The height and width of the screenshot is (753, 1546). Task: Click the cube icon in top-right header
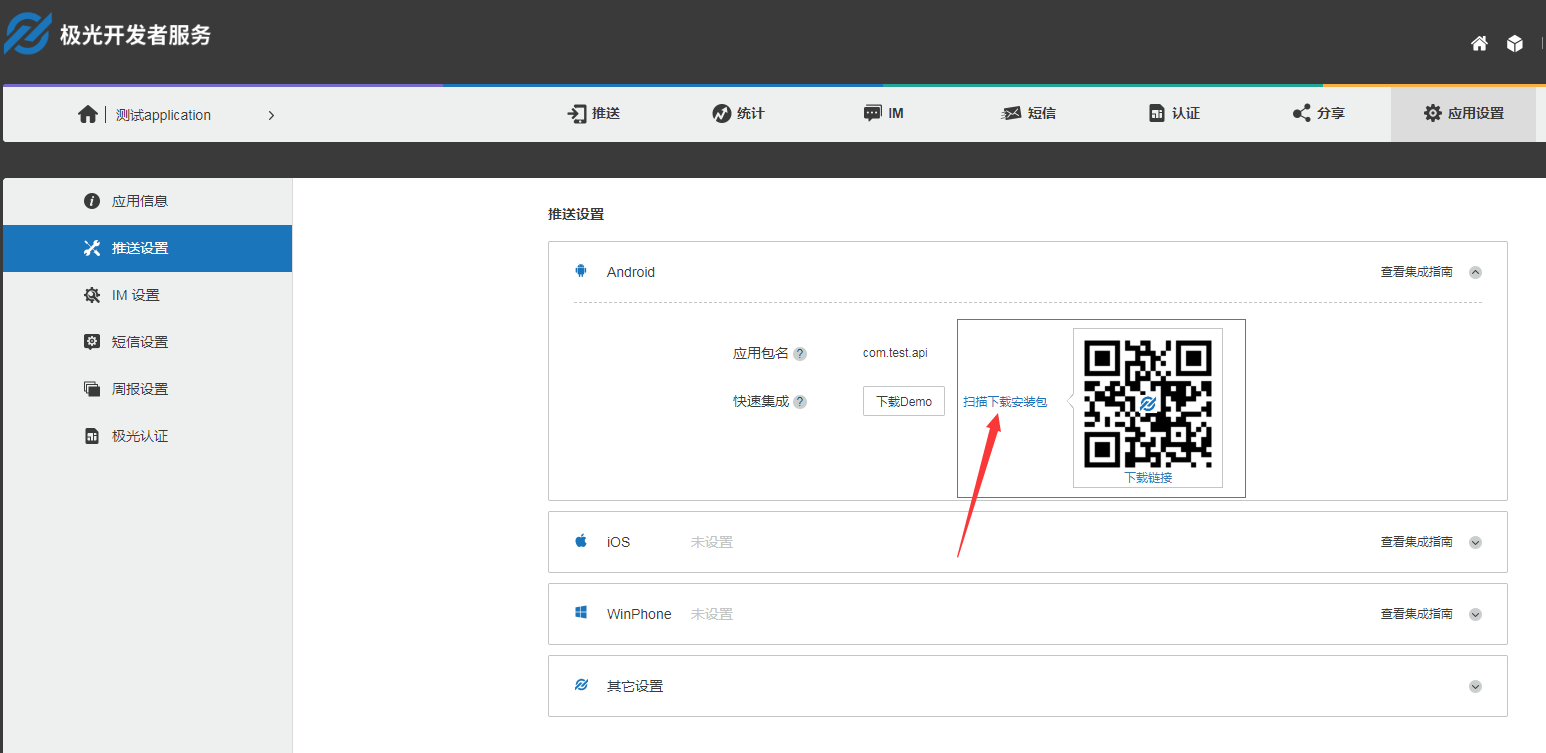coord(1515,43)
